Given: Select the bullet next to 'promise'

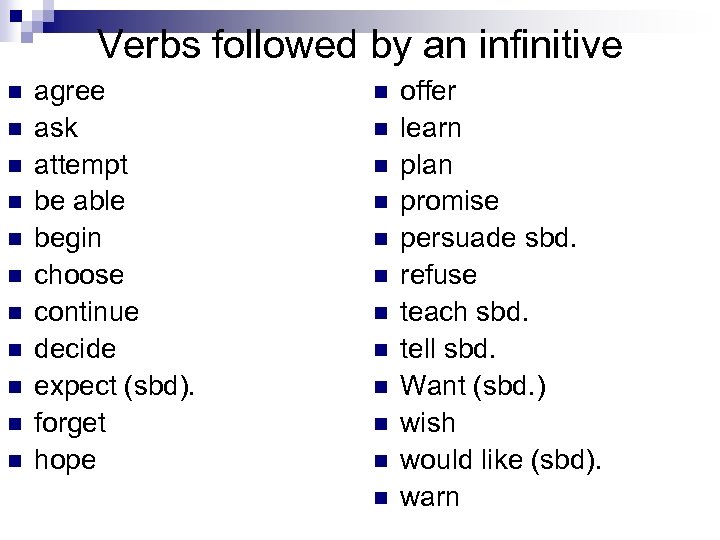Looking at the screenshot, I should [x=378, y=204].
